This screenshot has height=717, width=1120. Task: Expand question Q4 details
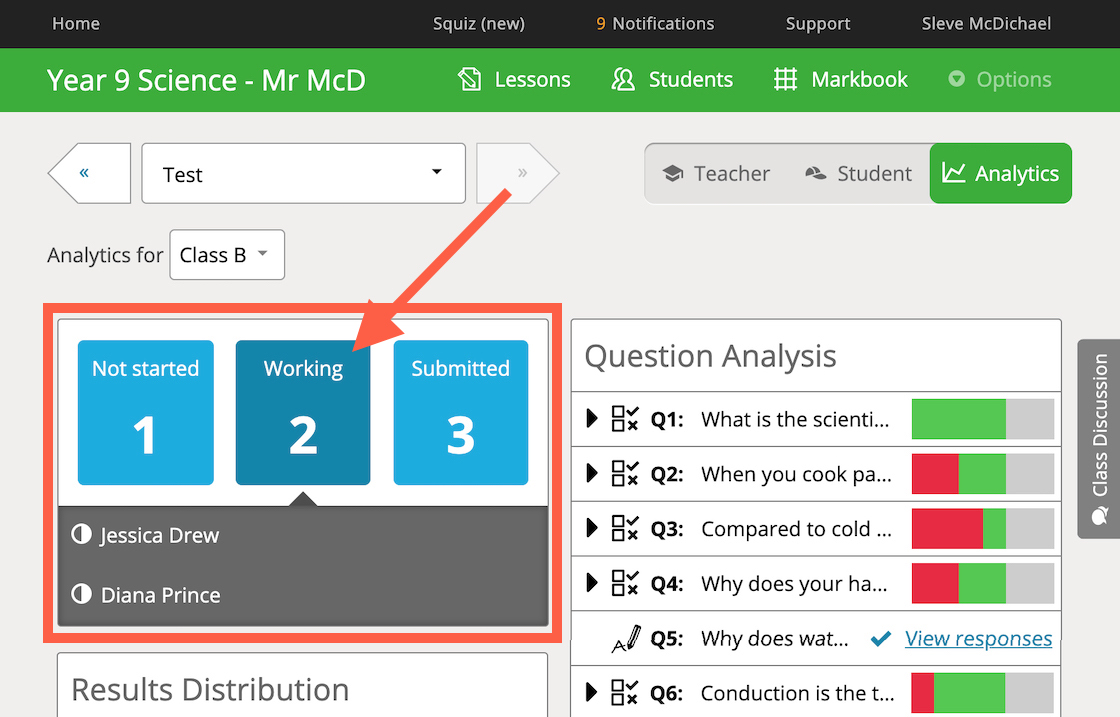591,583
